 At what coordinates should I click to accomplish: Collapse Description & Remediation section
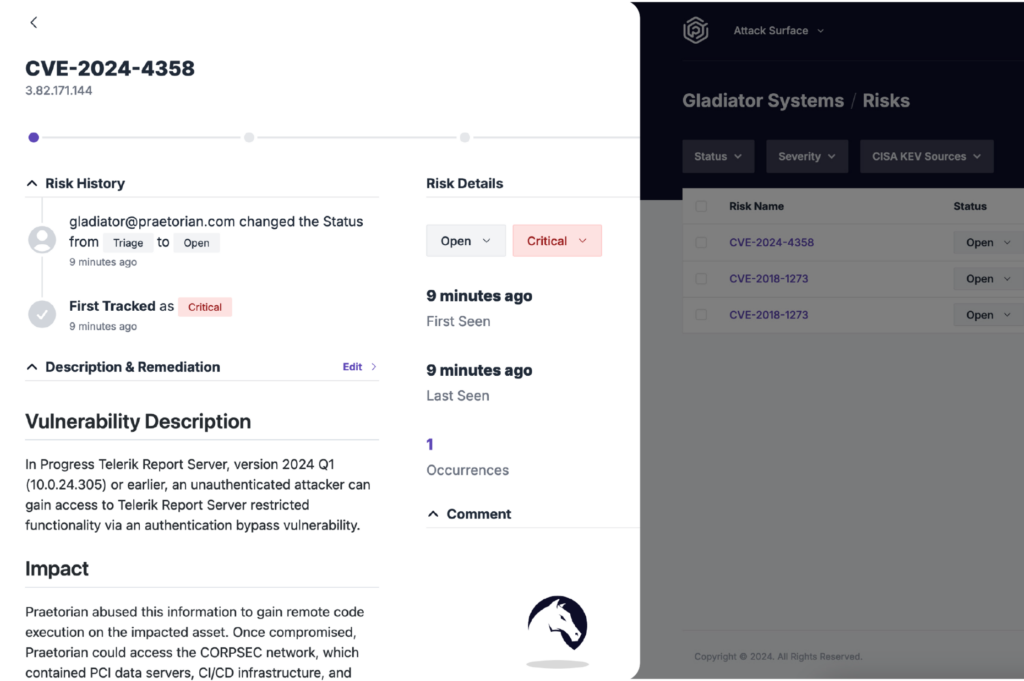(32, 367)
